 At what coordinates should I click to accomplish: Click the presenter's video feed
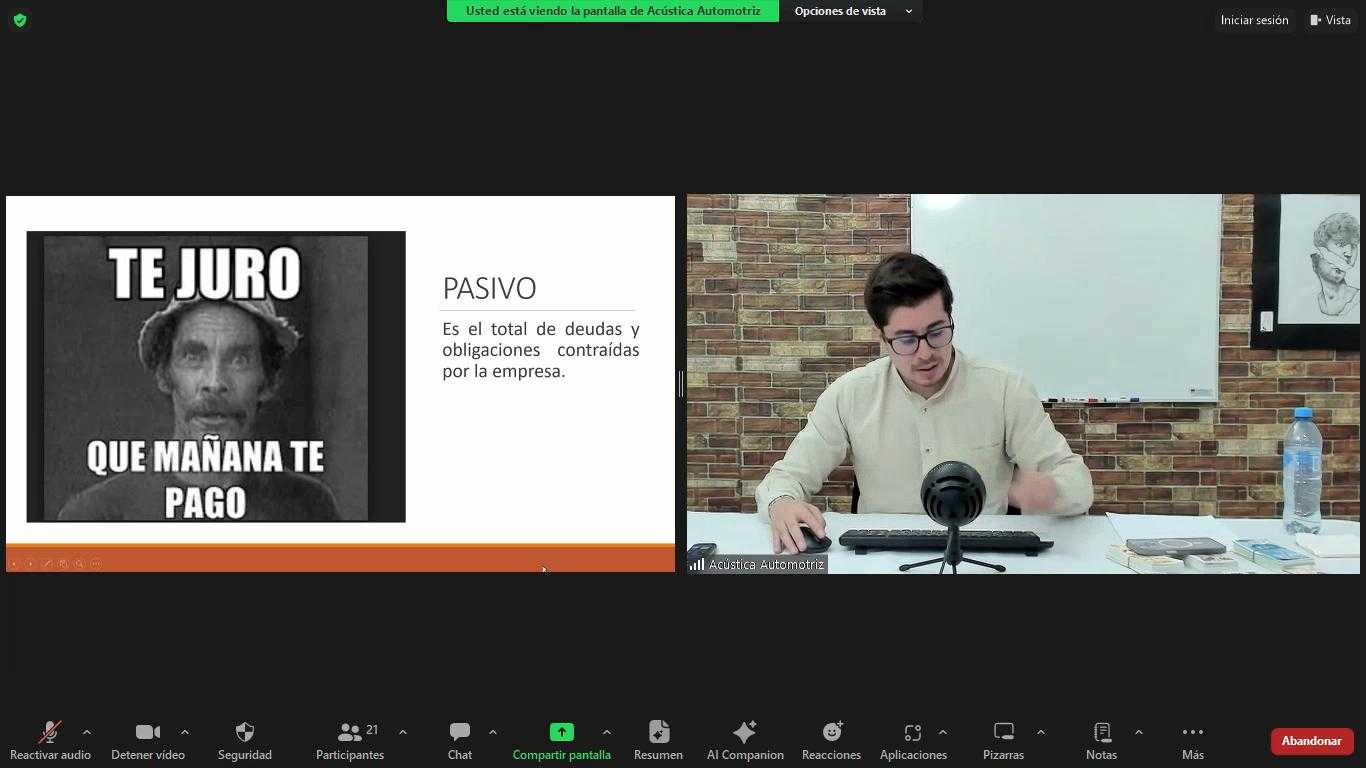(x=1023, y=384)
